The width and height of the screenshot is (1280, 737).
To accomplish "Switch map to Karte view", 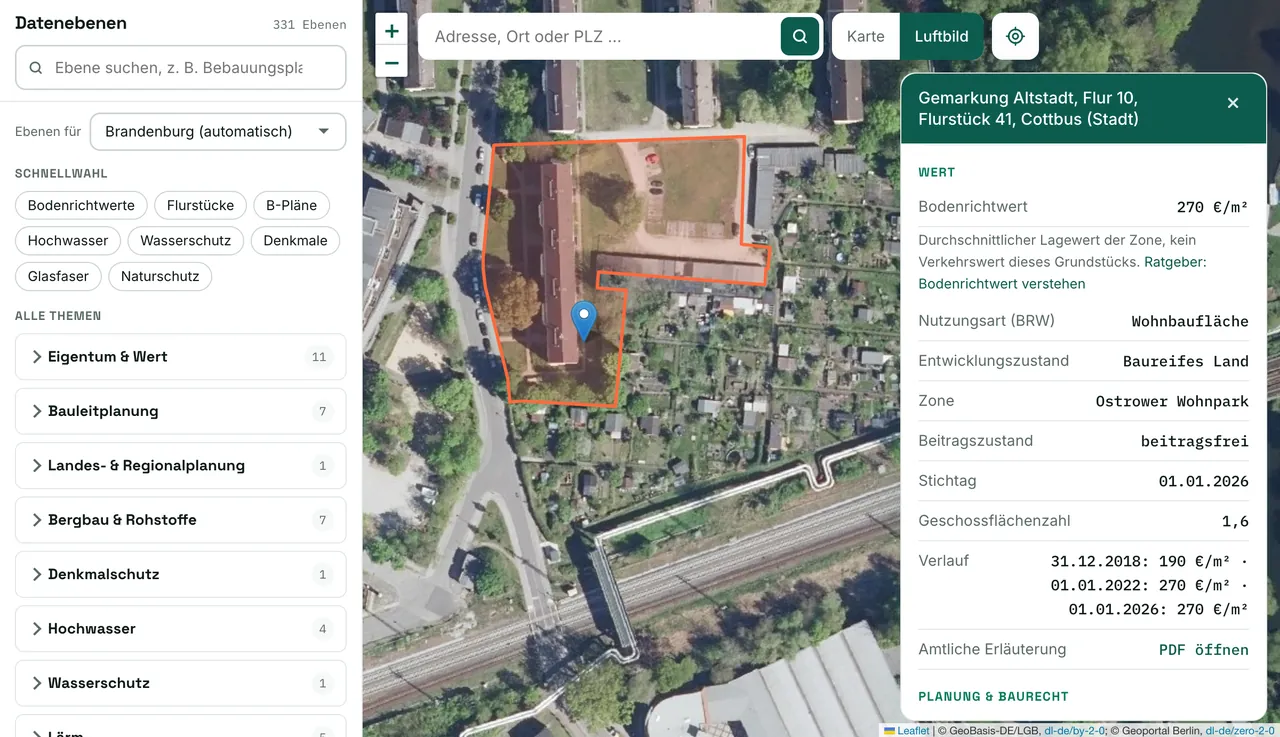I will pyautogui.click(x=865, y=36).
